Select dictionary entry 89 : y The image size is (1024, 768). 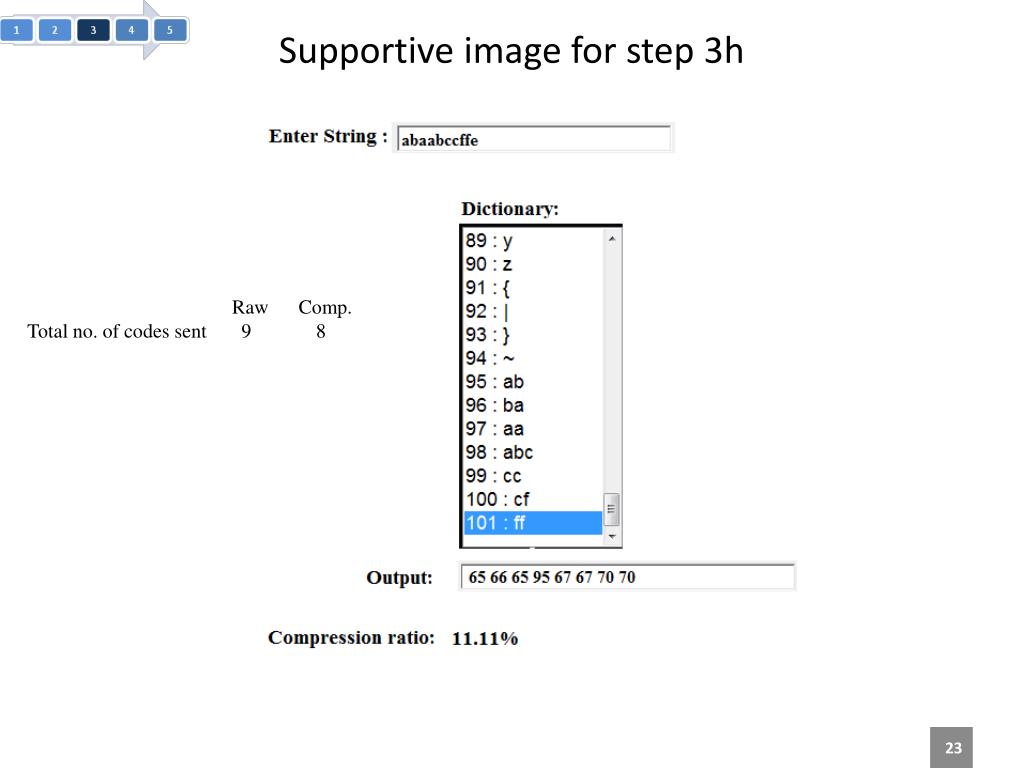point(533,240)
